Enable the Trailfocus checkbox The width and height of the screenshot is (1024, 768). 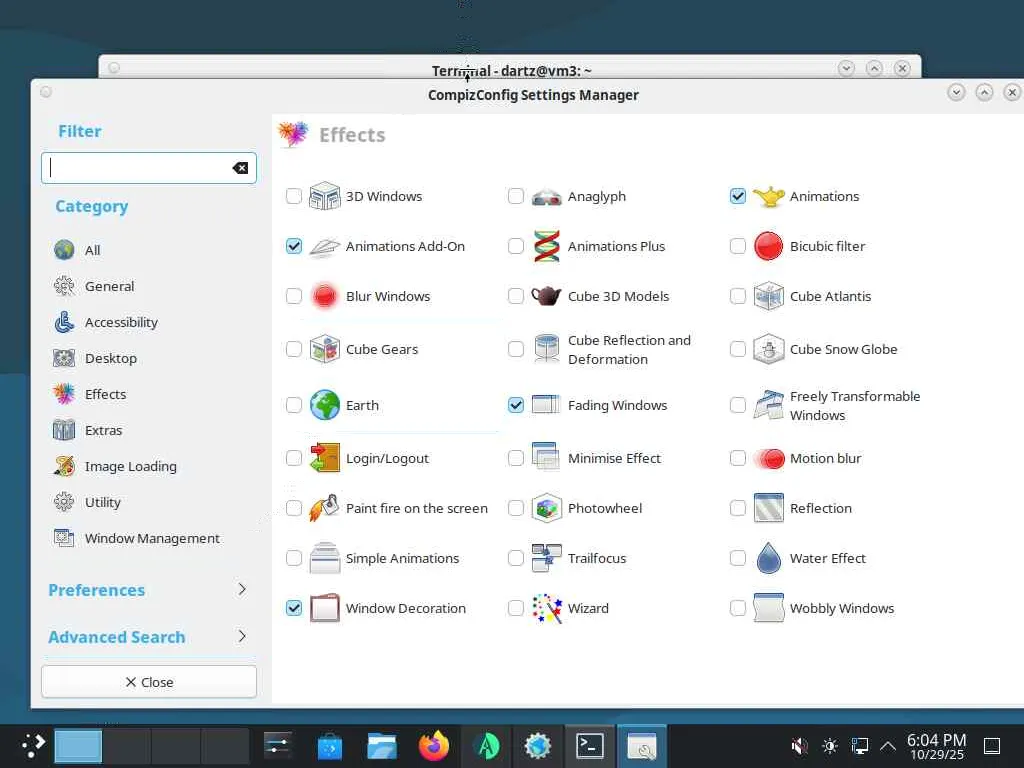coord(516,558)
